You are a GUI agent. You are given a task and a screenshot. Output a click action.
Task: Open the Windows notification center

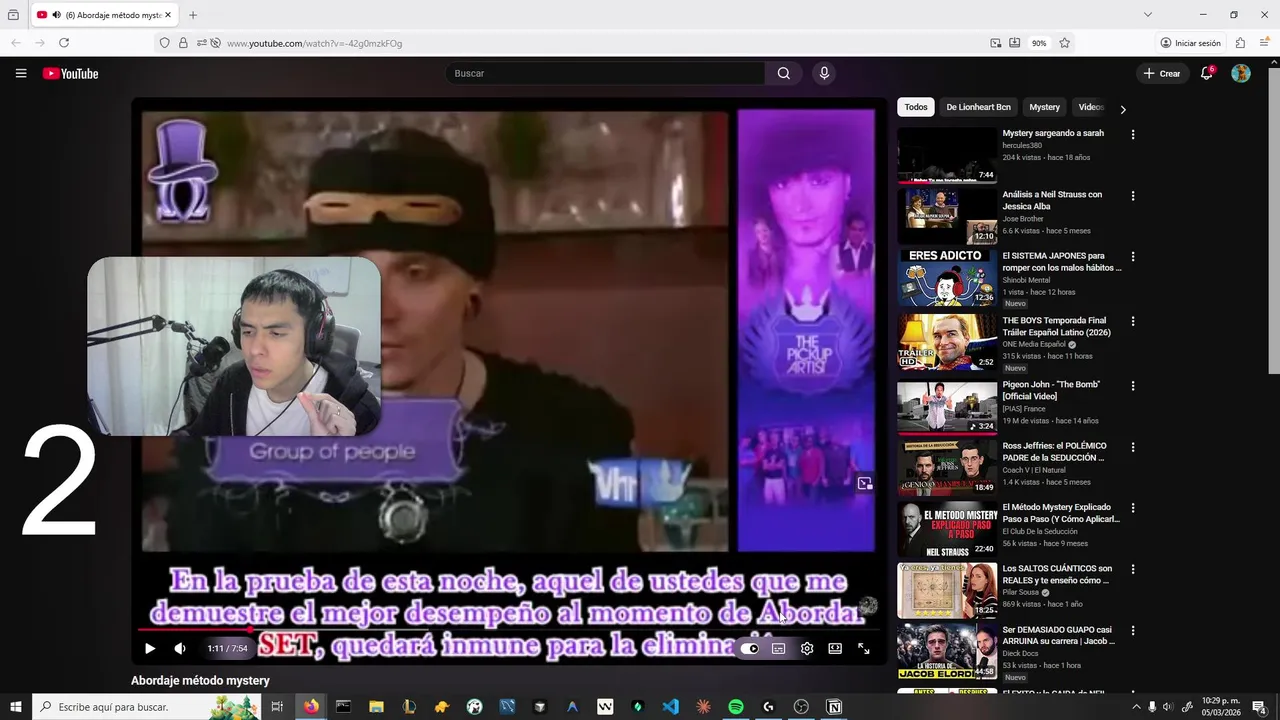[1260, 707]
